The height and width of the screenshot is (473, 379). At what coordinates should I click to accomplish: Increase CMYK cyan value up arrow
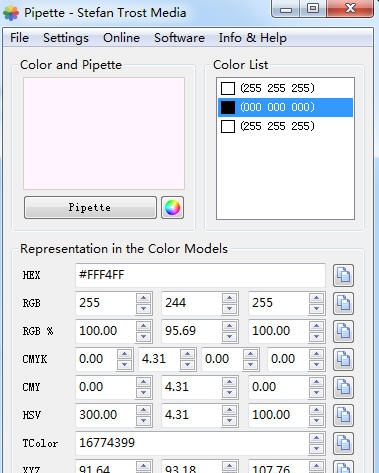(x=125, y=354)
